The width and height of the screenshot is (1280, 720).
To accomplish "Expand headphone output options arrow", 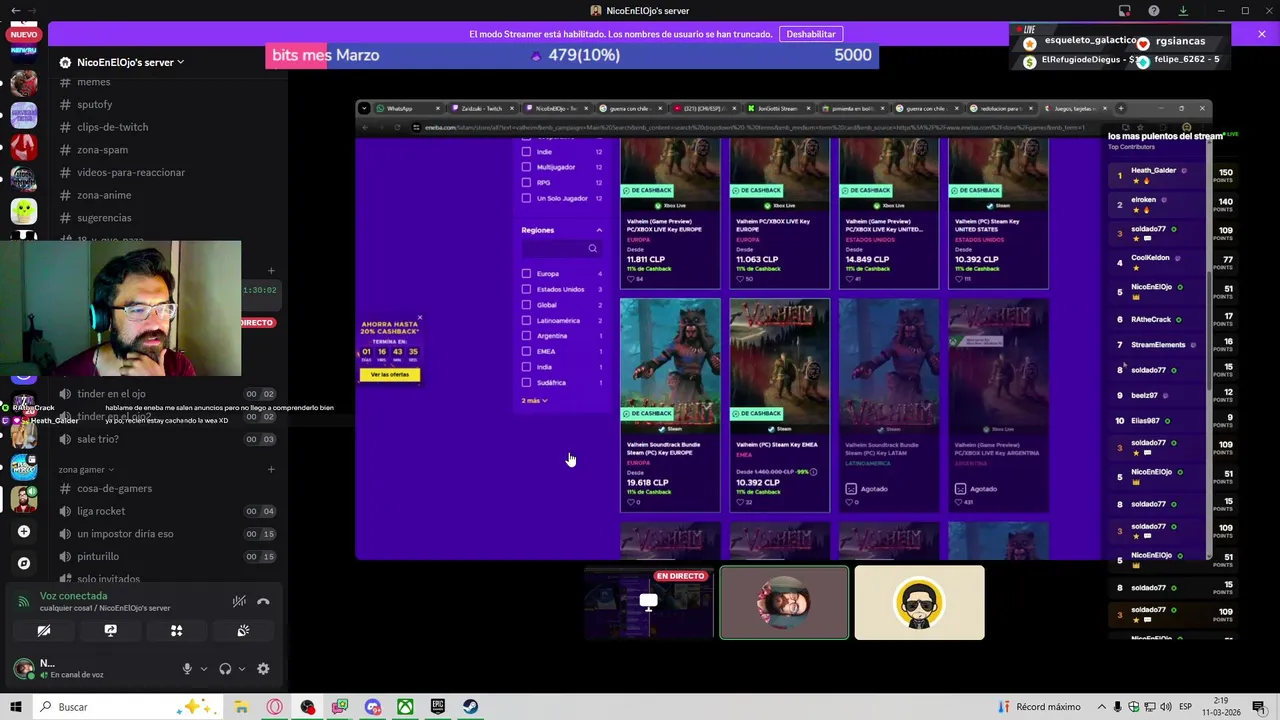I will (241, 669).
